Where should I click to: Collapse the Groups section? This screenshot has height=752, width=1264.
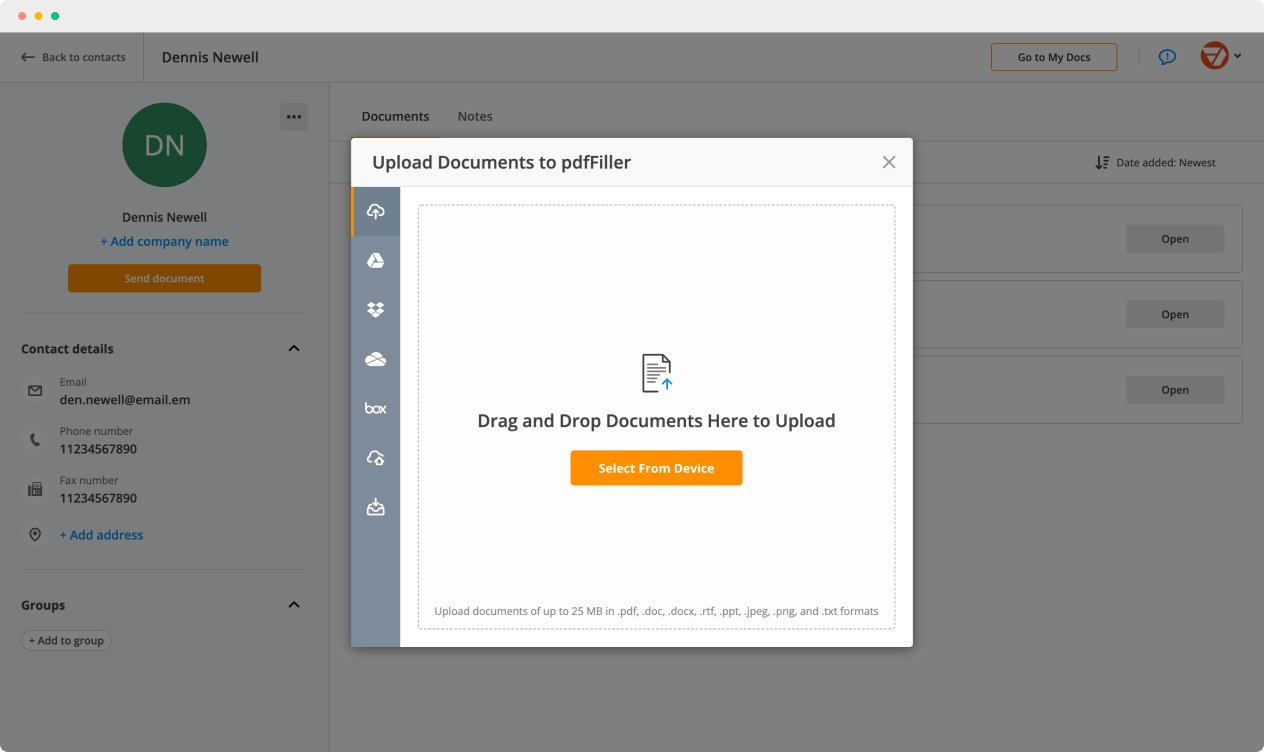pyautogui.click(x=294, y=605)
